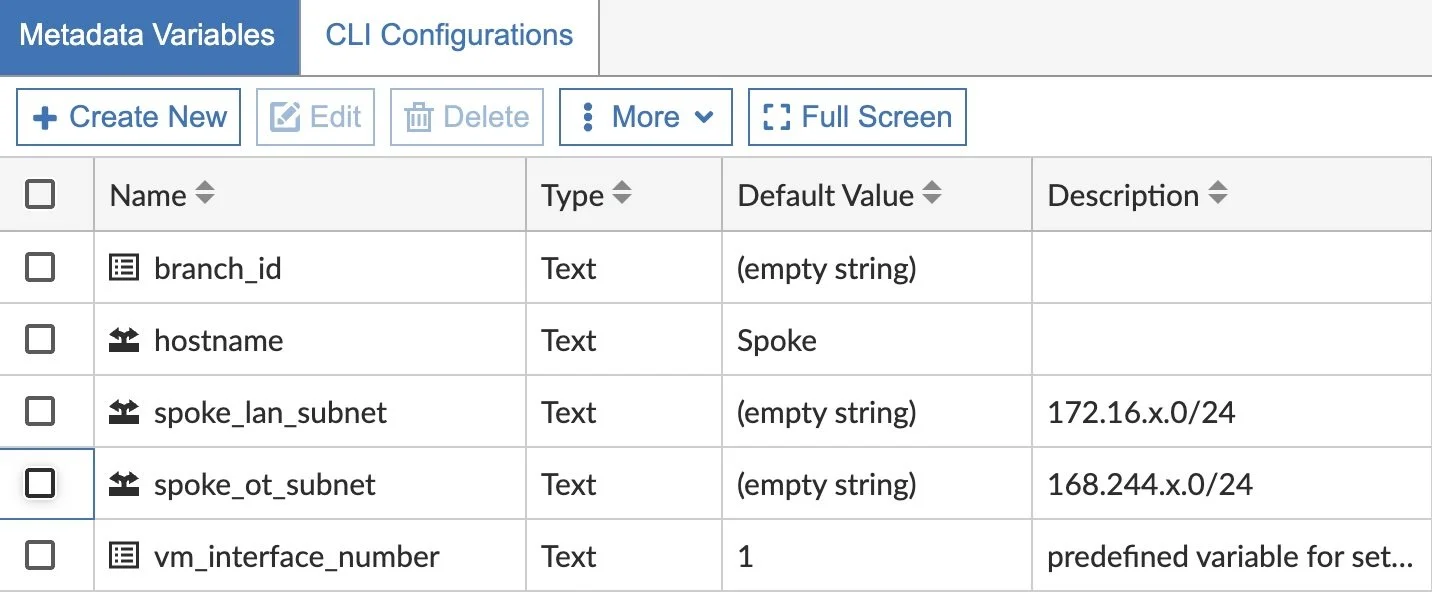Click the Full Screen button
This screenshot has height=610, width=1432.
coord(857,117)
